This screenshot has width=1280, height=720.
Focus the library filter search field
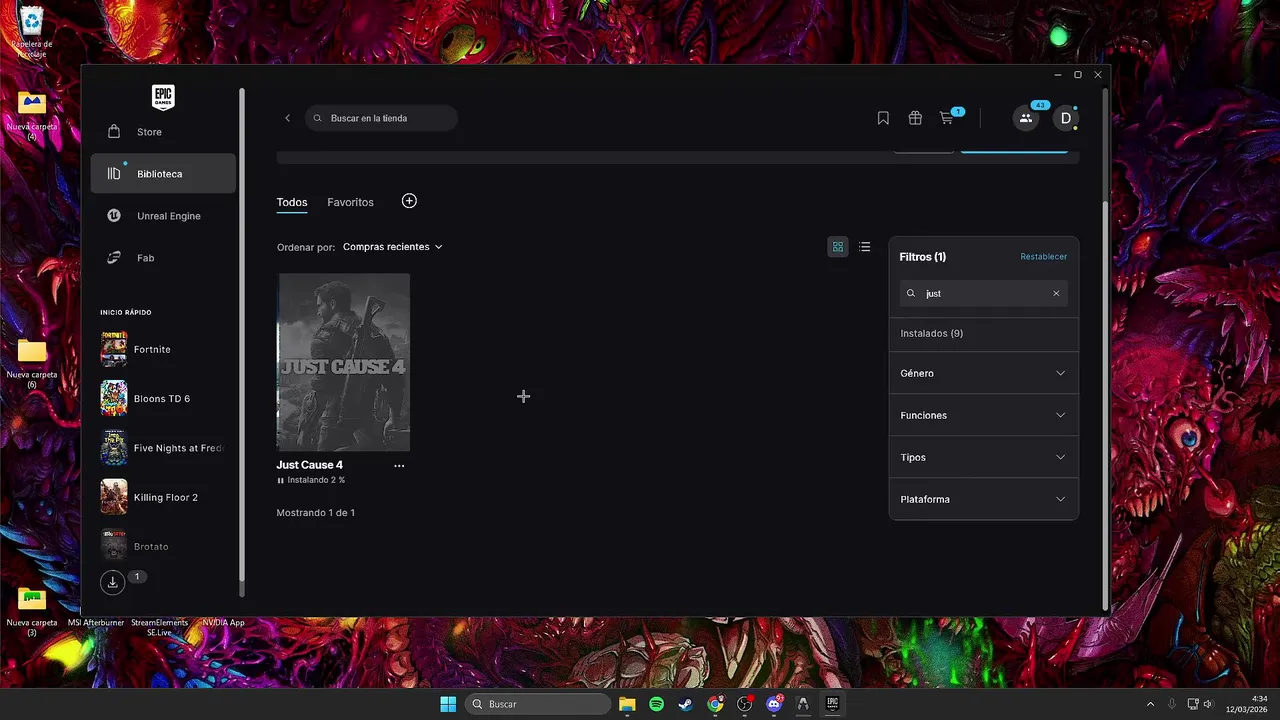coord(984,294)
